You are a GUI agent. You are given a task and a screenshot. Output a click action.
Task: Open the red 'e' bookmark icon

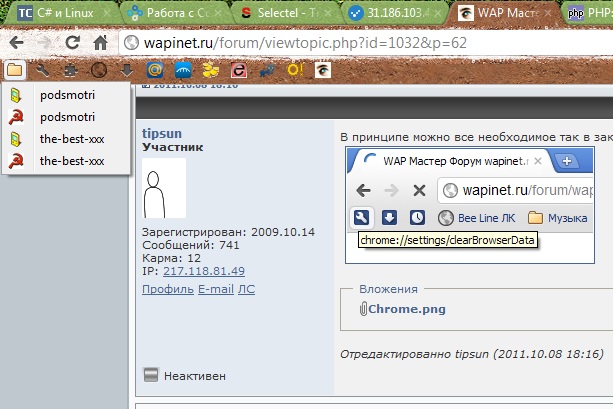tap(239, 70)
